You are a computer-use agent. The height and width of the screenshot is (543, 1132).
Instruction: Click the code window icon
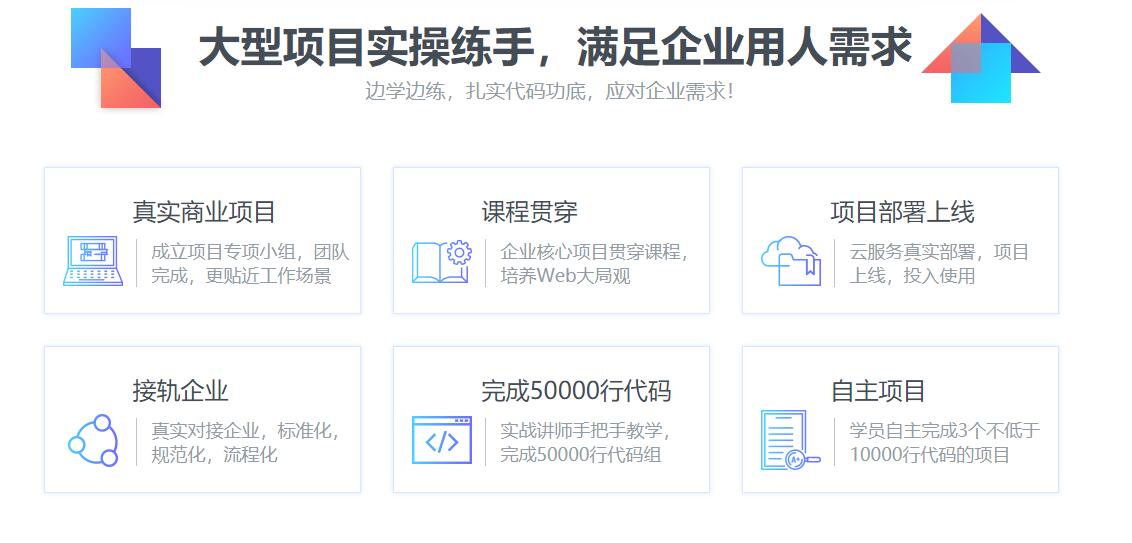click(x=441, y=440)
